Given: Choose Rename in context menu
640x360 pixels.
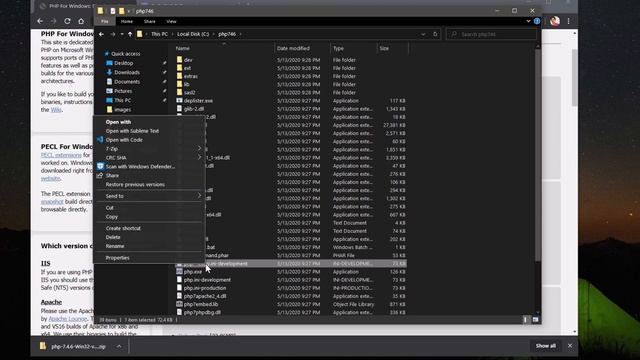Looking at the screenshot, I should coord(115,247).
